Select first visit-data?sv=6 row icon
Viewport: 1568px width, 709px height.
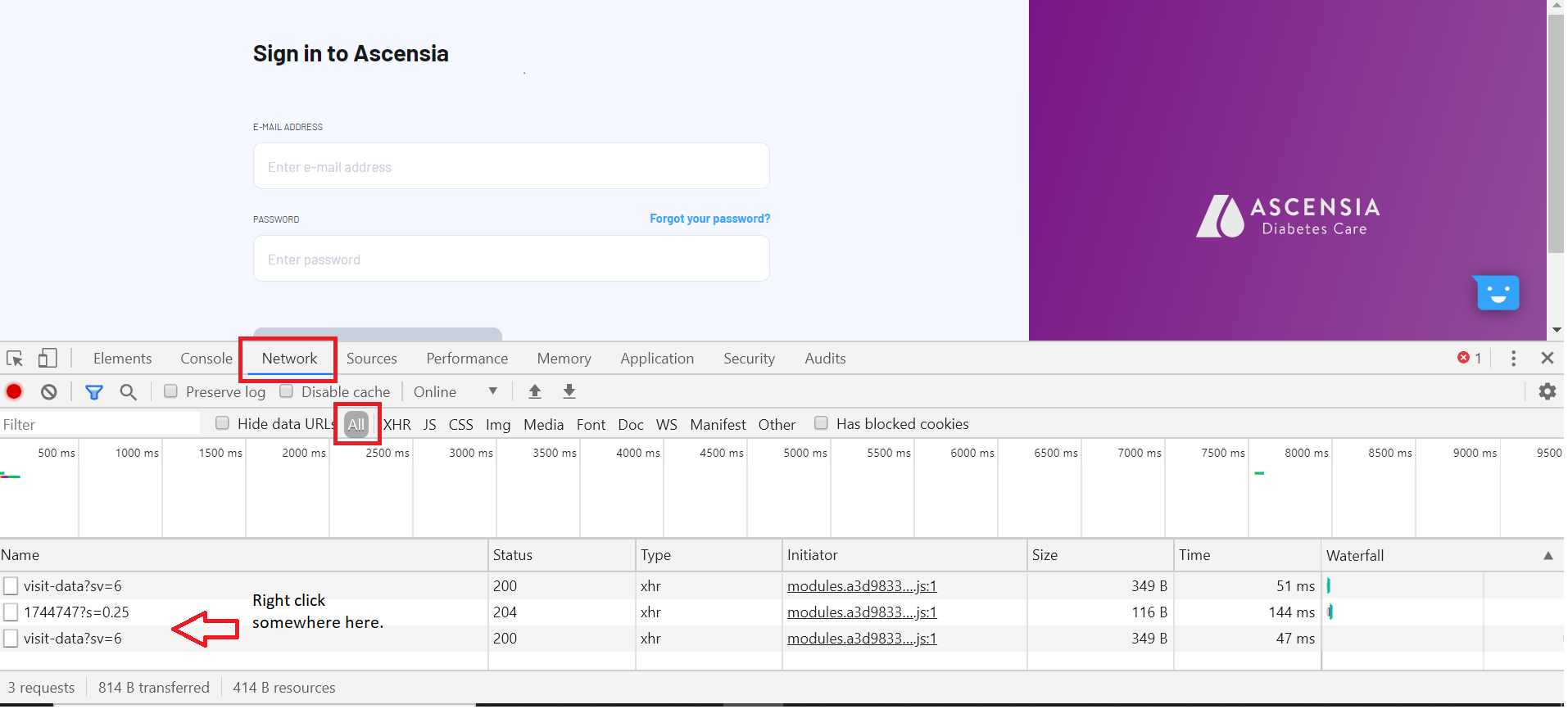pyautogui.click(x=11, y=586)
